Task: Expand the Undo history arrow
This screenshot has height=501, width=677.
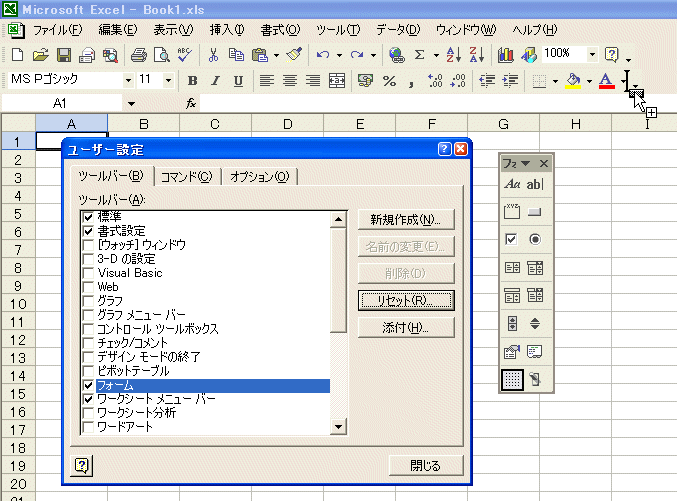Action: coord(339,55)
